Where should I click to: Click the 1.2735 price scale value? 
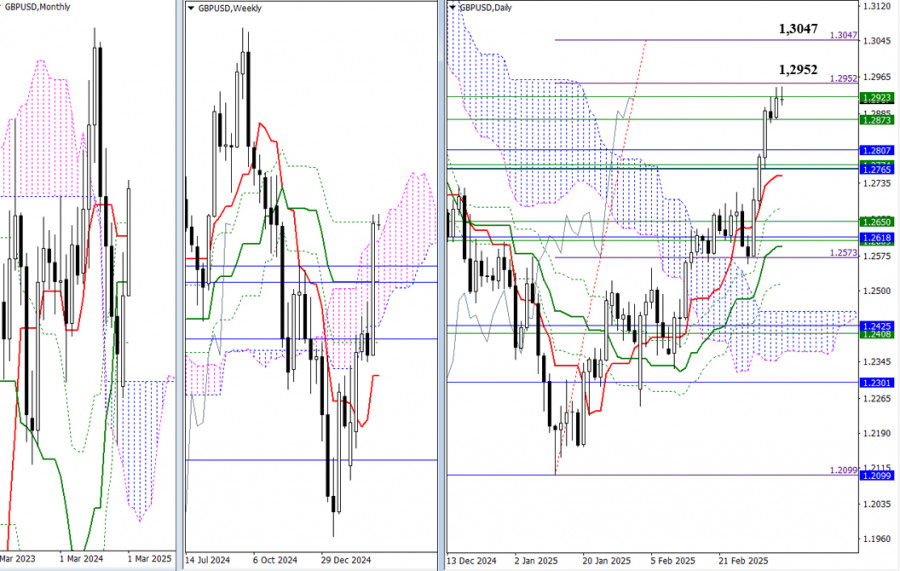pos(878,184)
